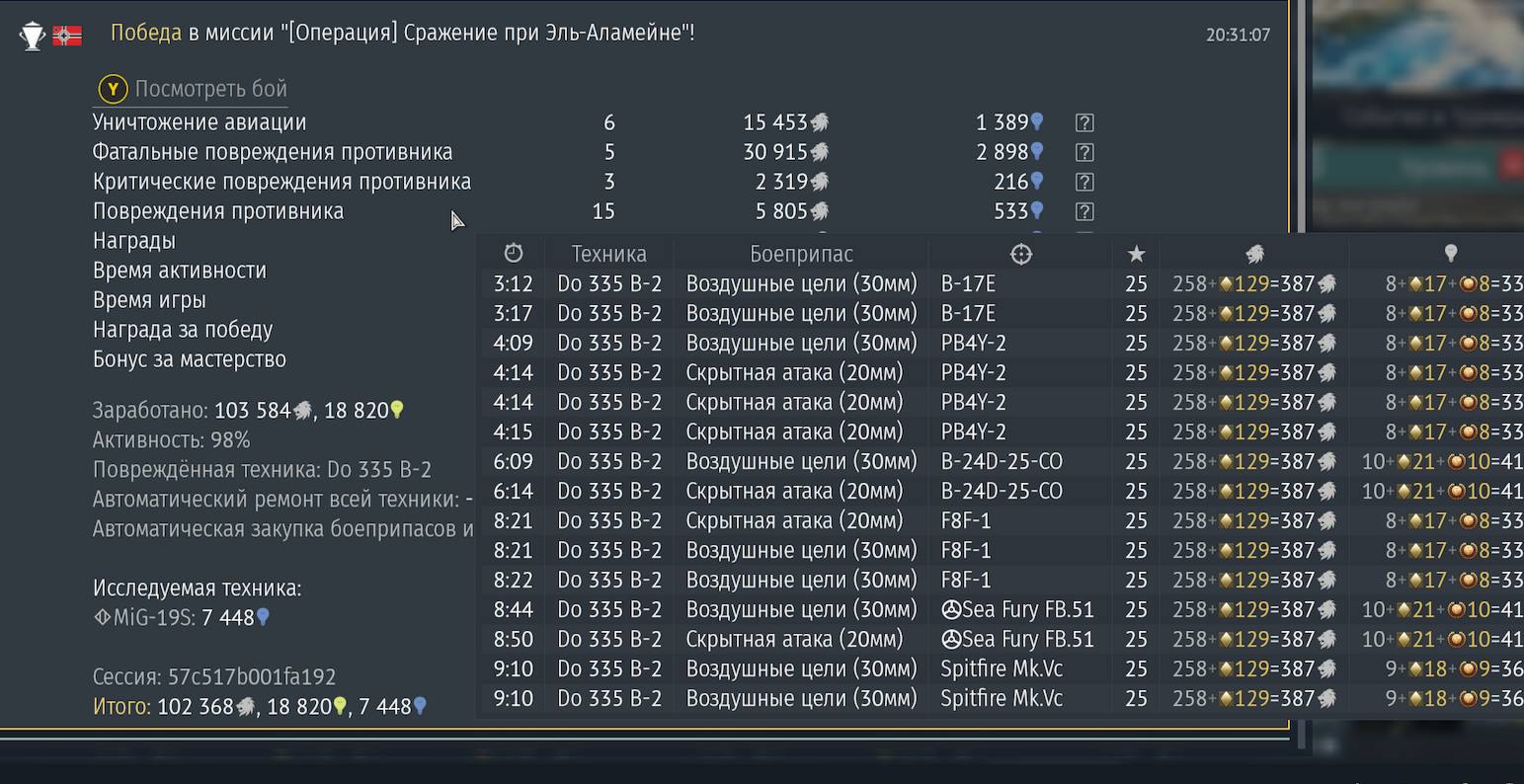The height and width of the screenshot is (784, 1524).
Task: Click question mark for Критические повреждения
Action: tap(1084, 182)
